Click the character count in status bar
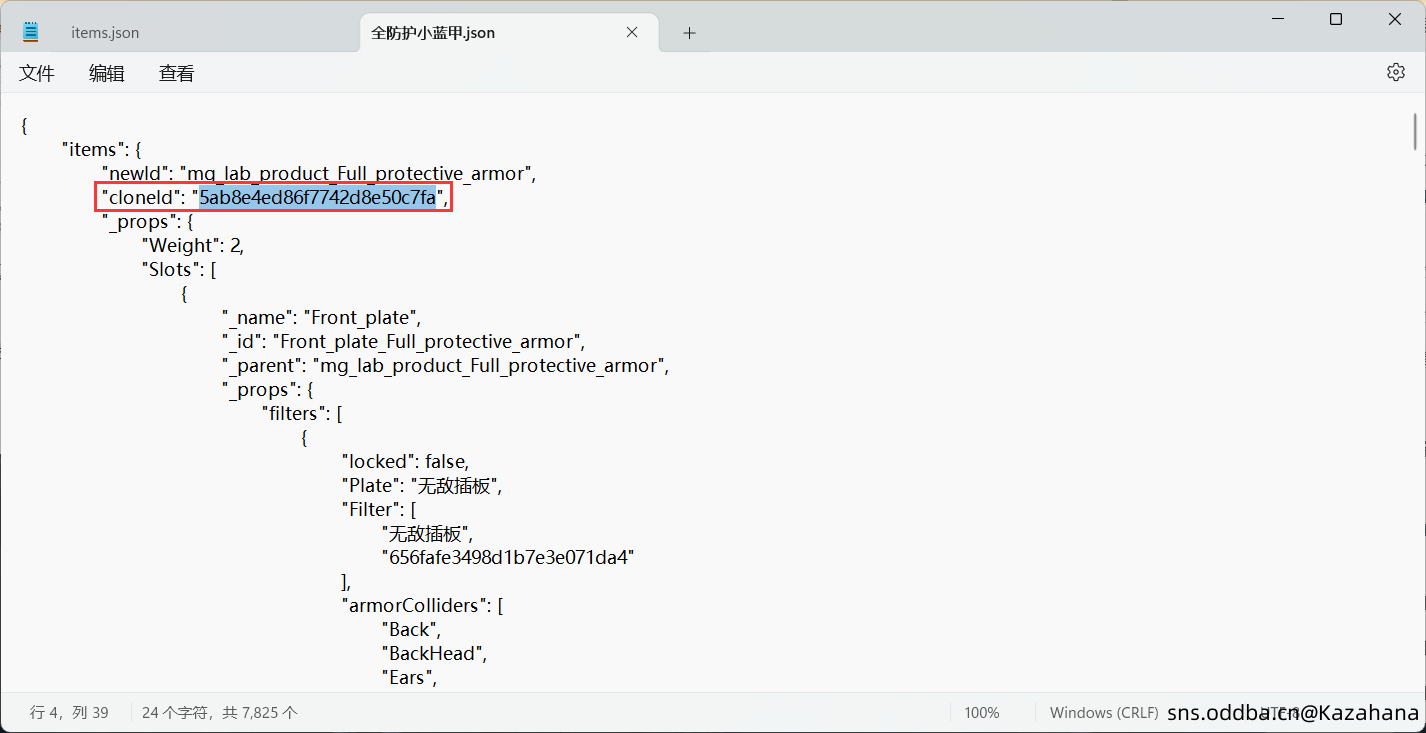 click(x=219, y=713)
